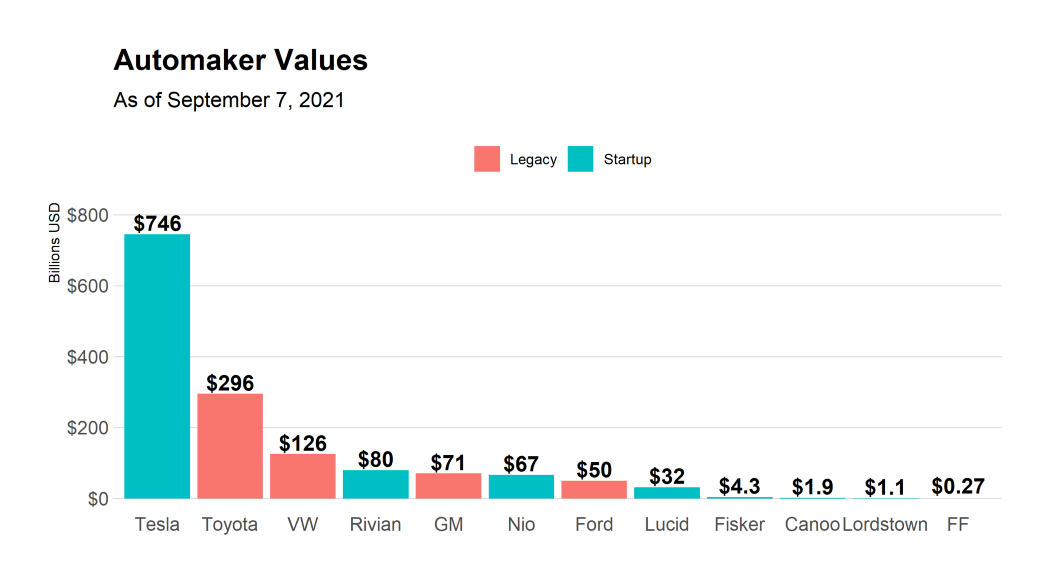1050x583 pixels.
Task: Click the $0.27 value label
Action: pyautogui.click(x=958, y=486)
